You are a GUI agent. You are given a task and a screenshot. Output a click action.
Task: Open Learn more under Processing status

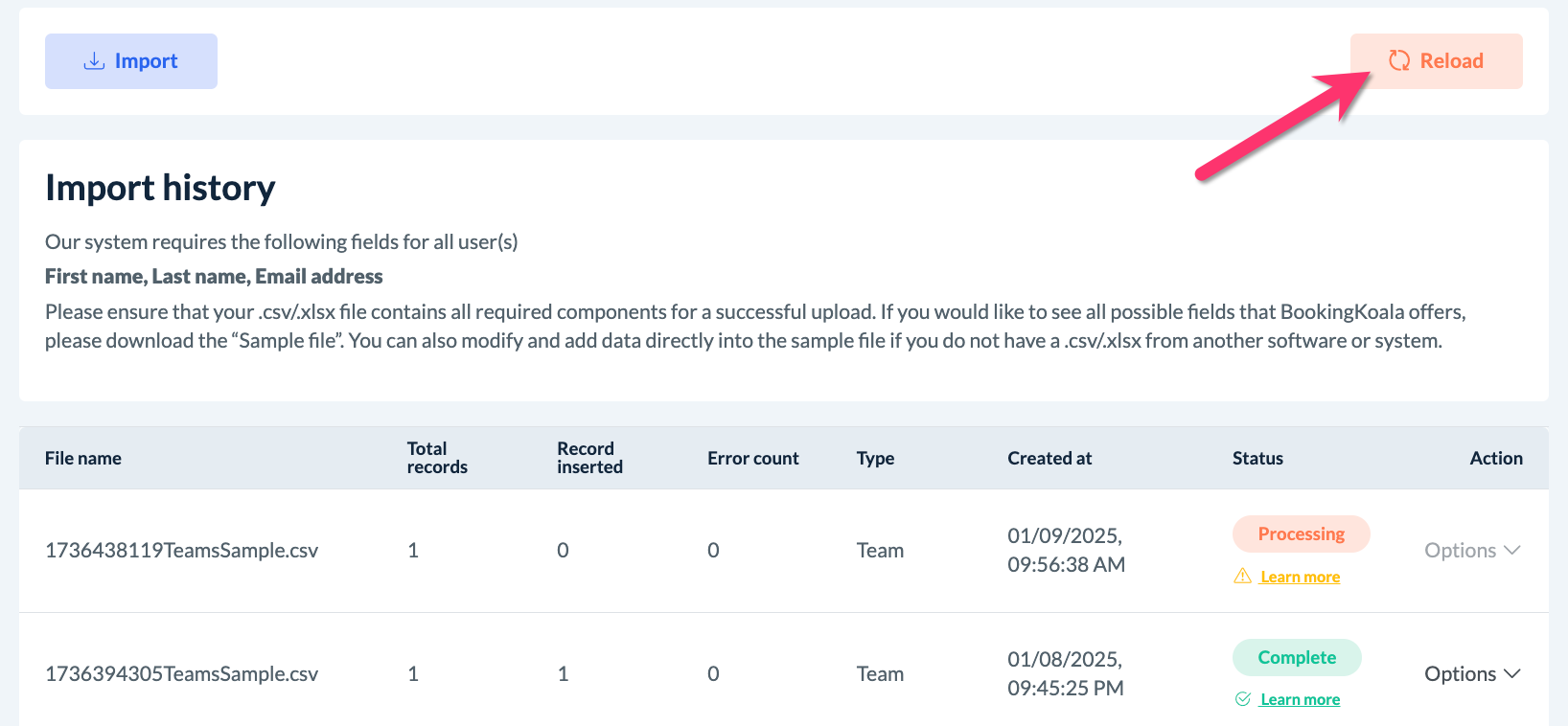(1300, 577)
